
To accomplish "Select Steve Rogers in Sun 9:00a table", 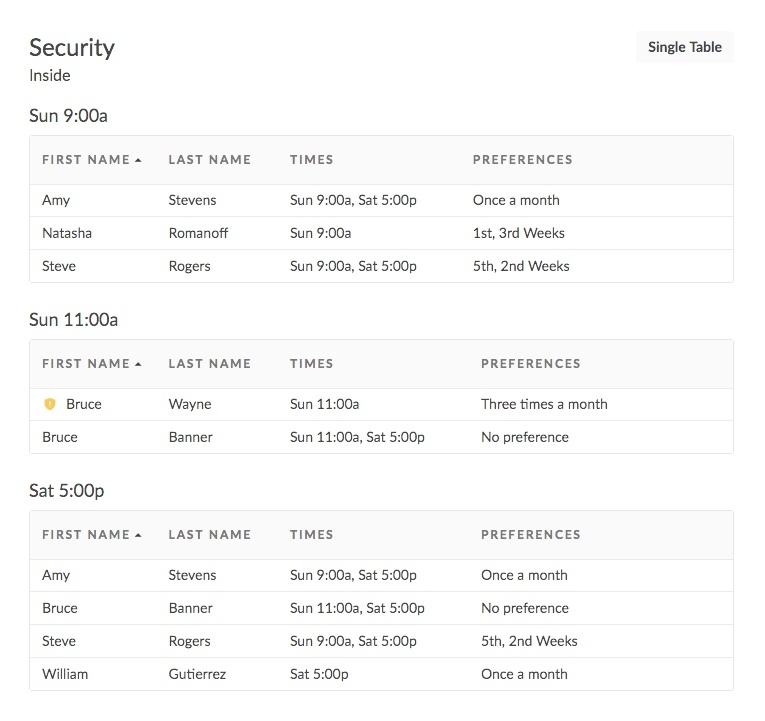I will [59, 266].
